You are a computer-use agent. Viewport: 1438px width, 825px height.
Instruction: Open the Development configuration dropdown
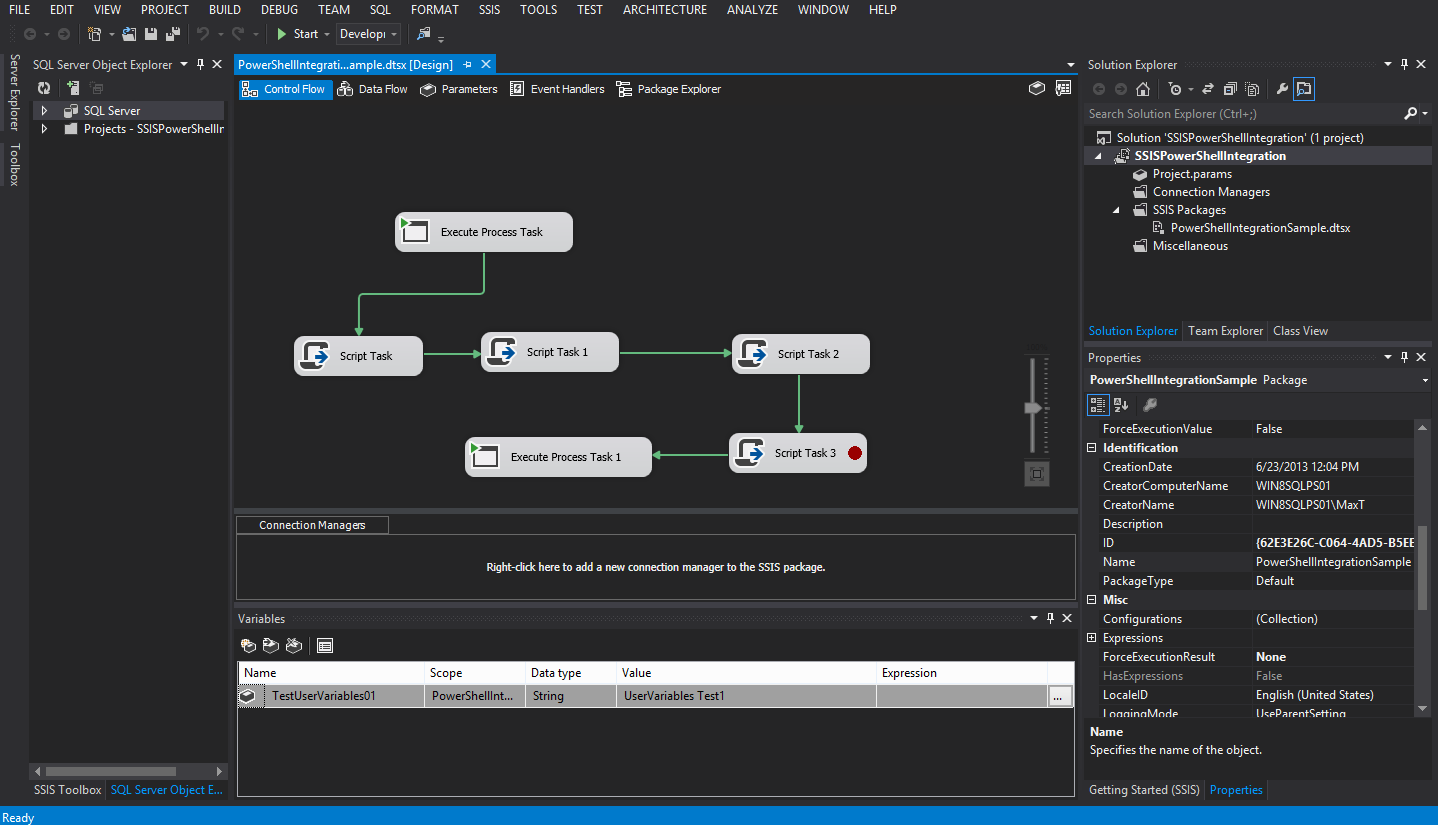click(x=368, y=34)
